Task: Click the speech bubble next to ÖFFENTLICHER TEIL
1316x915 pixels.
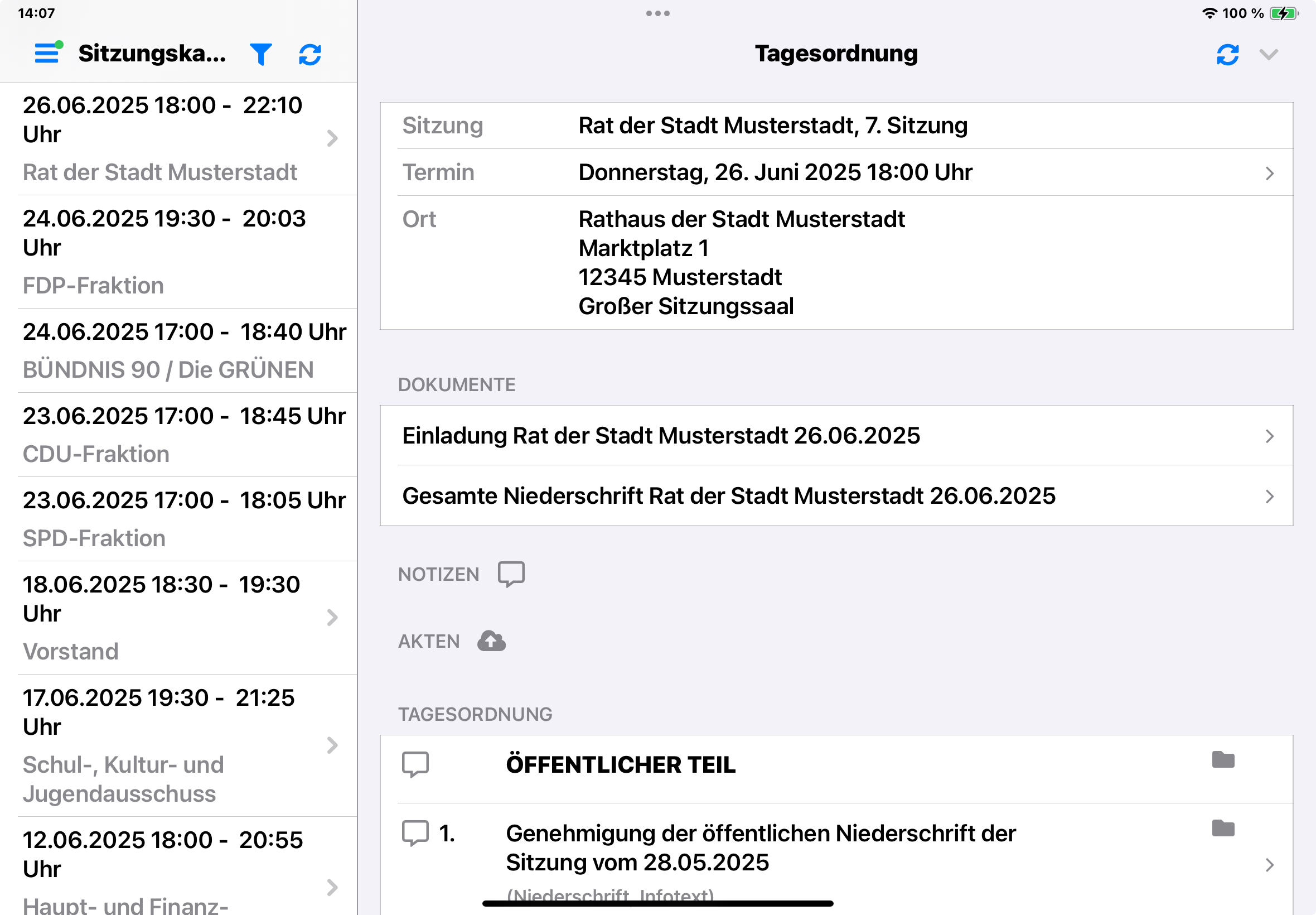Action: click(415, 764)
